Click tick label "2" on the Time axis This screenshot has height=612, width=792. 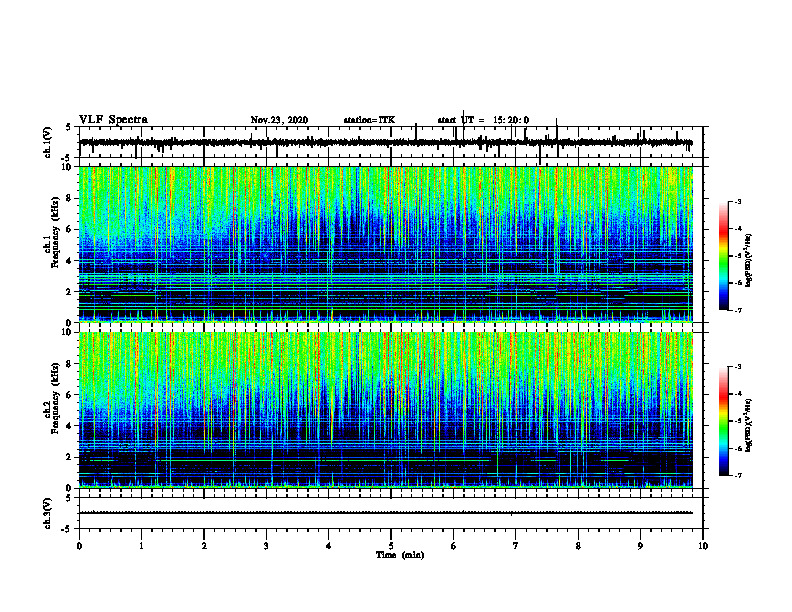coord(204,546)
